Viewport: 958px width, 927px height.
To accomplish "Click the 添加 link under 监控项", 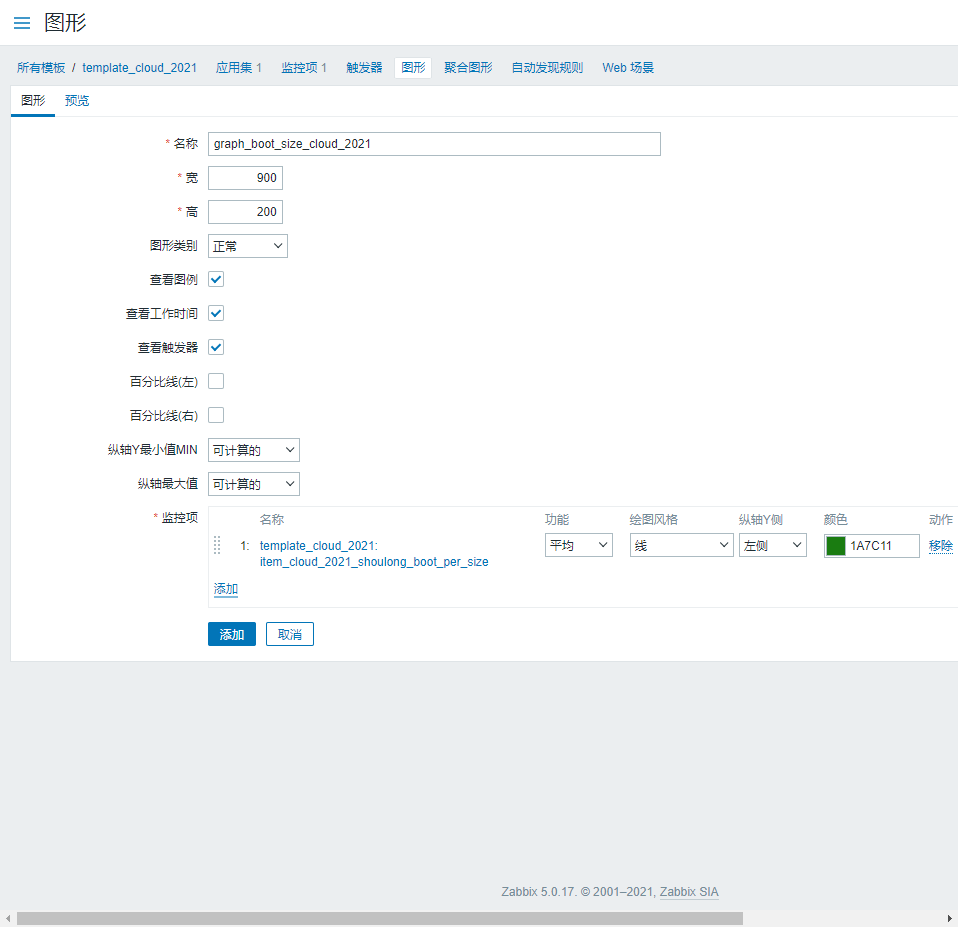I will point(226,590).
